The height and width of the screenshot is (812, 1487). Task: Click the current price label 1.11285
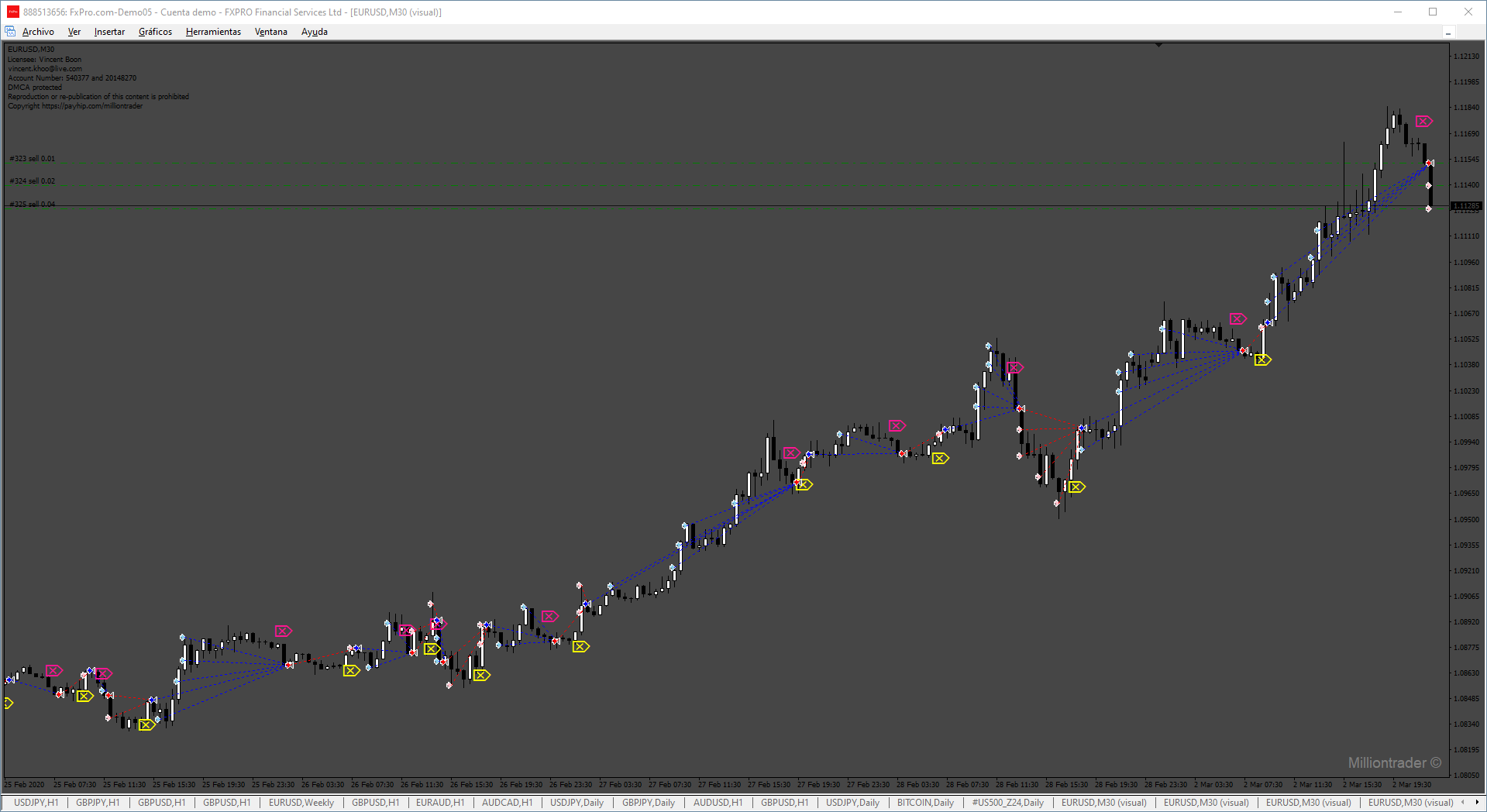pyautogui.click(x=1466, y=206)
